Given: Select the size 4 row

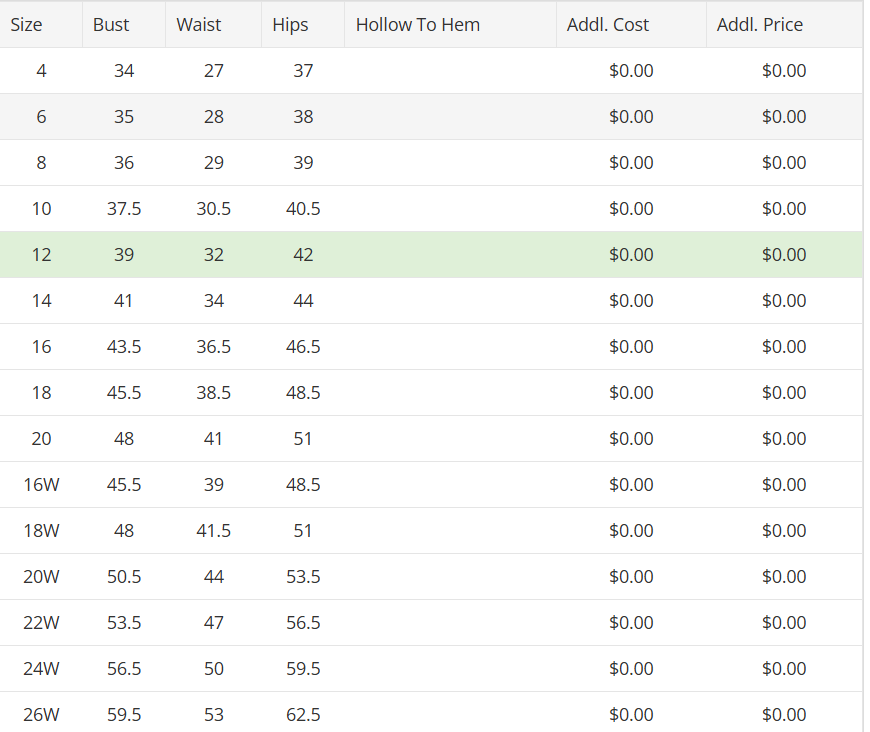Looking at the screenshot, I should point(431,70).
